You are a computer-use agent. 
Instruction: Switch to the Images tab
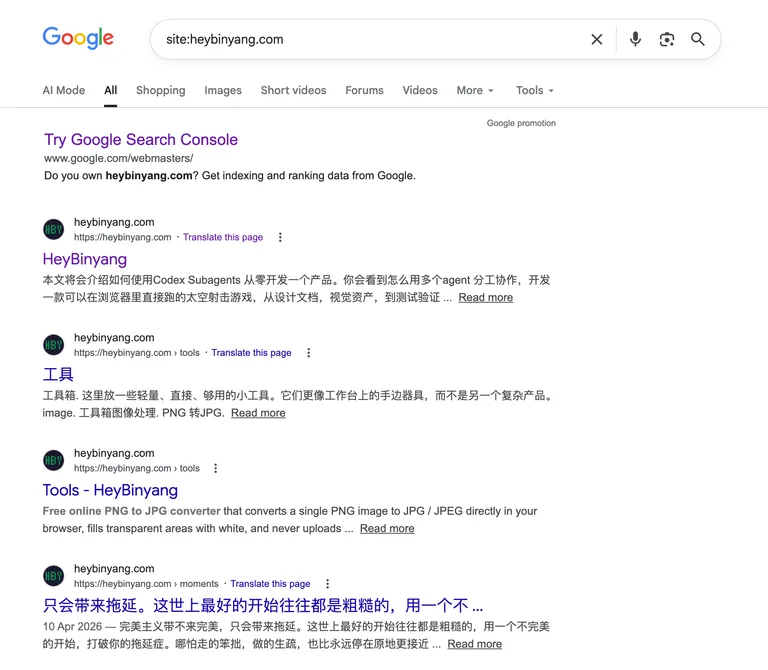pos(223,90)
